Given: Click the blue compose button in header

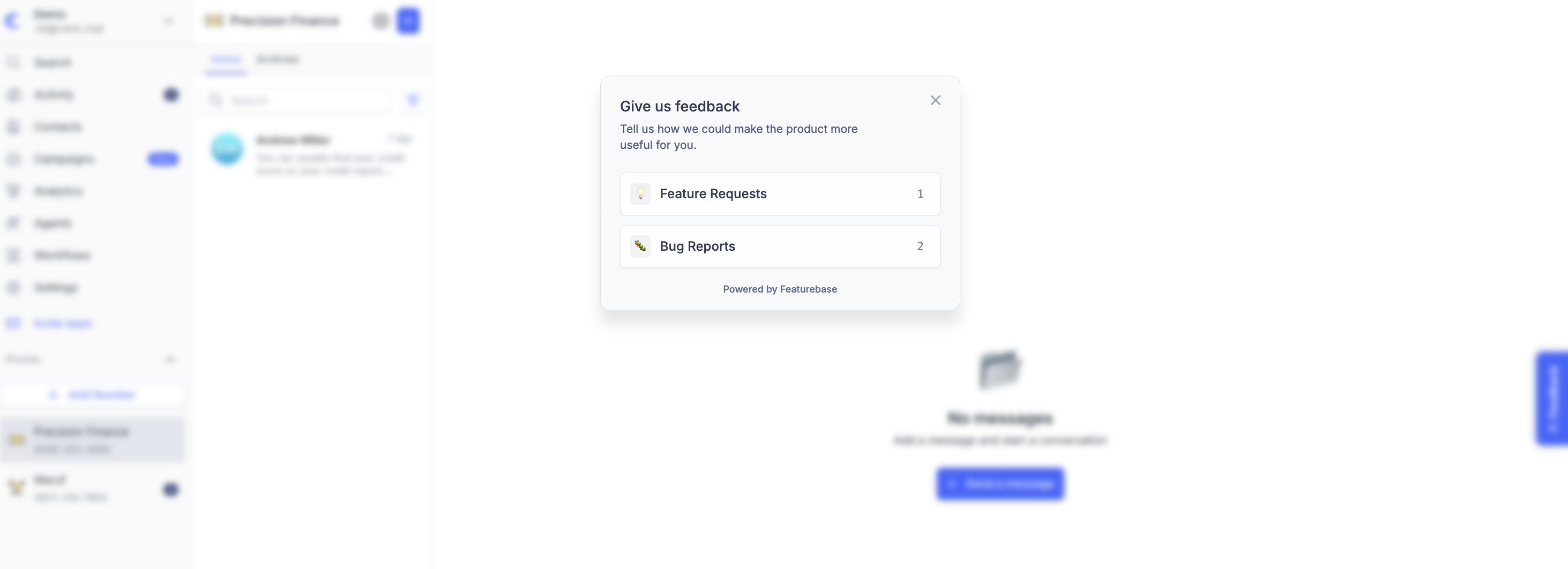Looking at the screenshot, I should tap(408, 21).
